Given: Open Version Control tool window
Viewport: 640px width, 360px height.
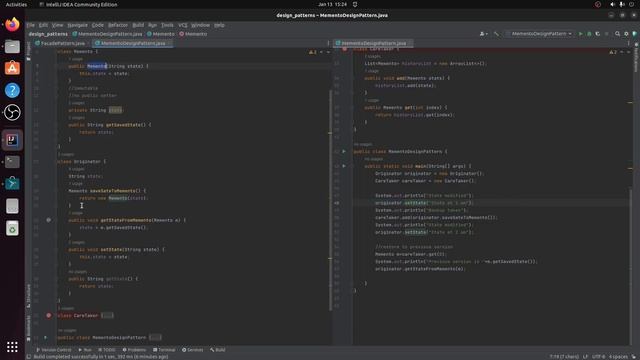Looking at the screenshot, I should tap(53, 350).
